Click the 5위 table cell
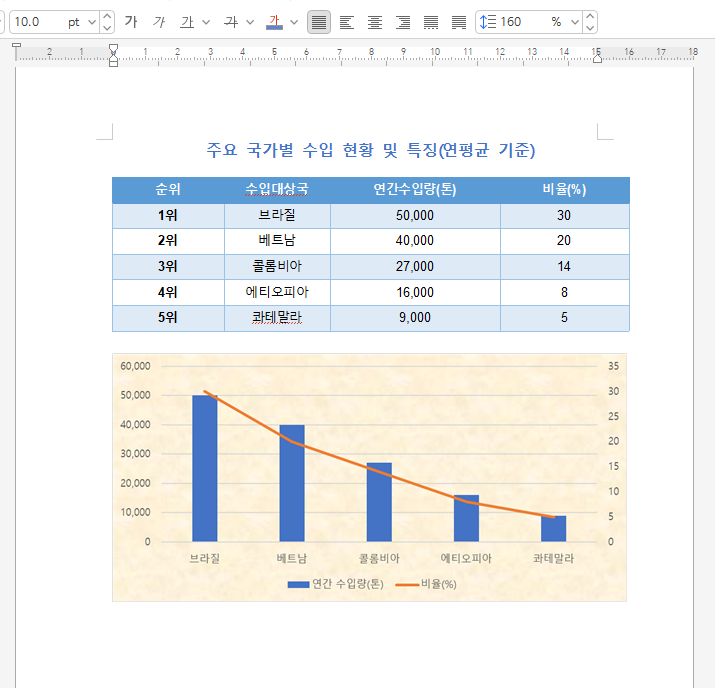The height and width of the screenshot is (688, 715). tap(168, 318)
